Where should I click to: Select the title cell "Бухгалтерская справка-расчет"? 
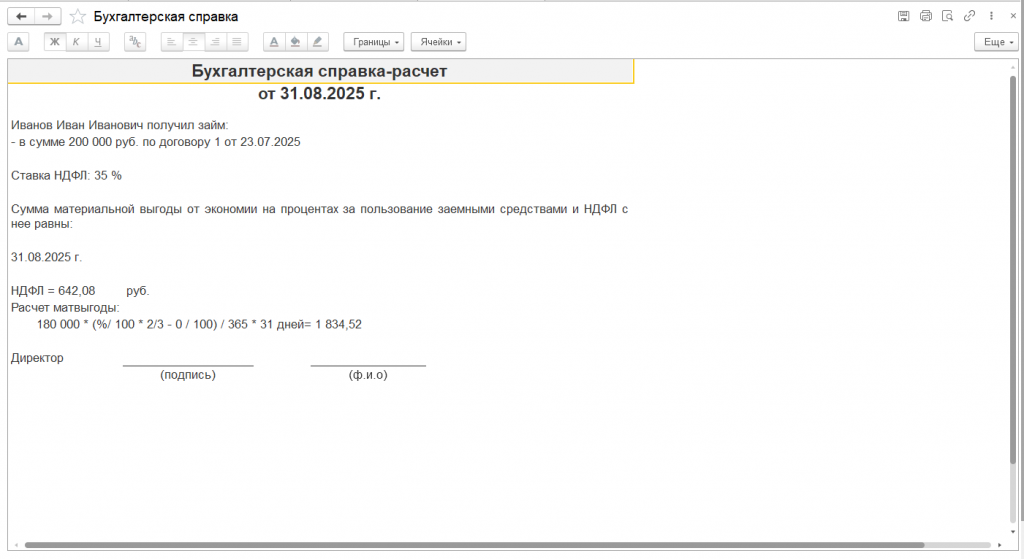pos(320,71)
